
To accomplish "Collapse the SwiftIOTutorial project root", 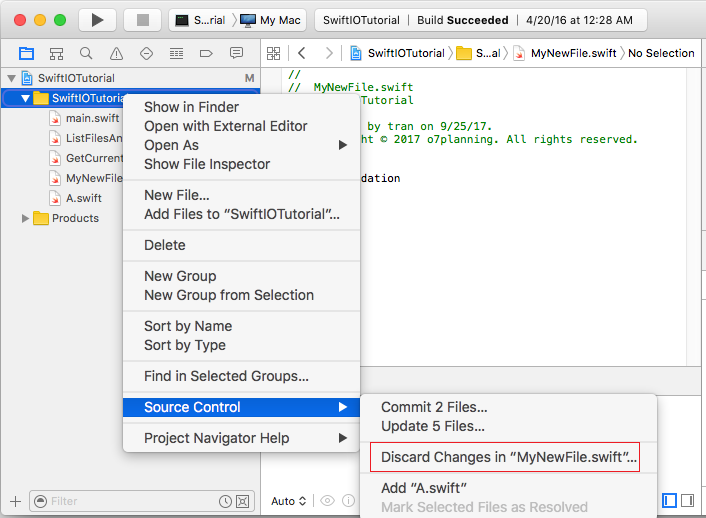I will pyautogui.click(x=12, y=78).
